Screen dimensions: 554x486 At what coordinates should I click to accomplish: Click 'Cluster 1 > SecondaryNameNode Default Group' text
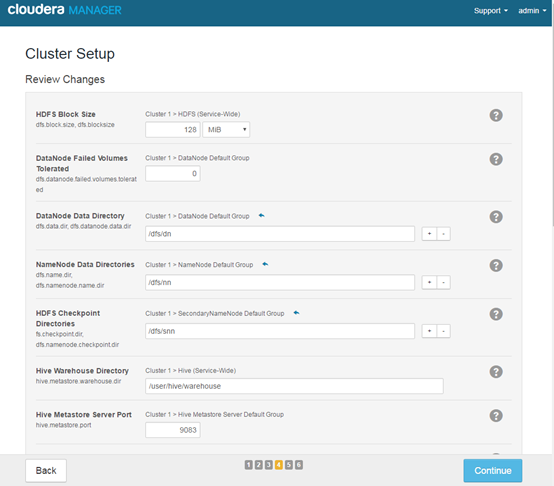point(214,313)
